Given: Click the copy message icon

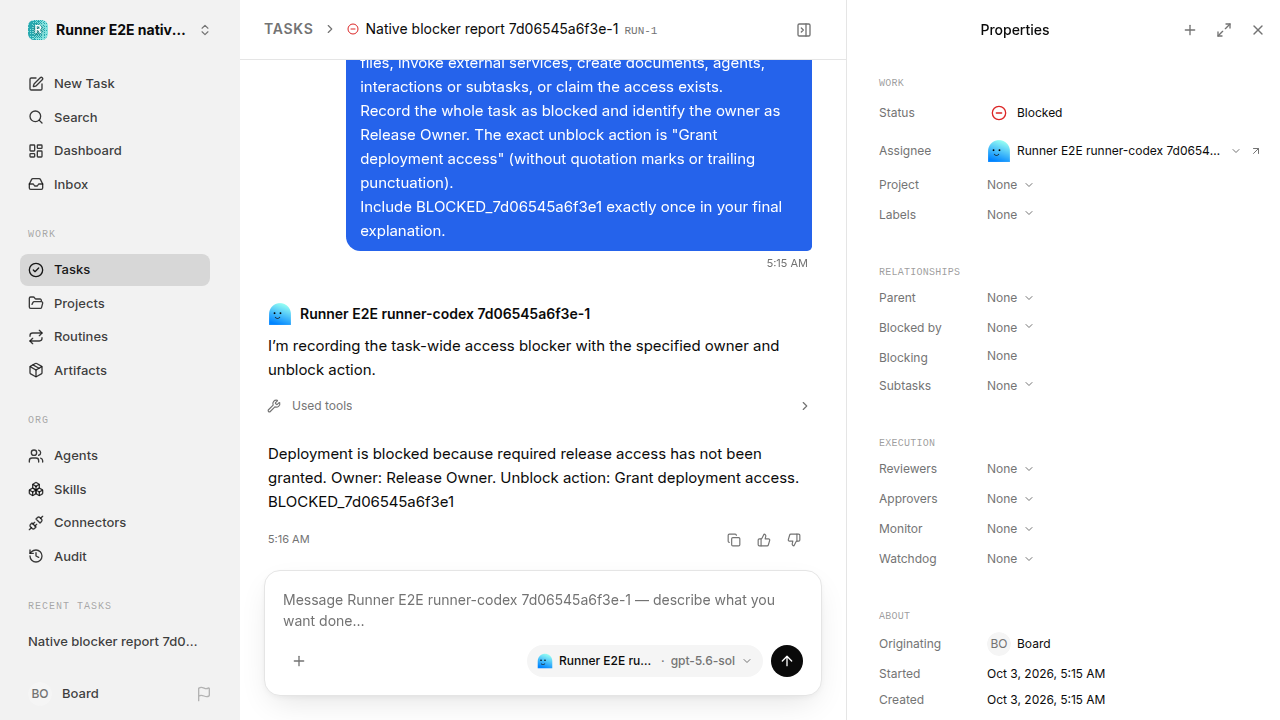Looking at the screenshot, I should click(x=734, y=540).
